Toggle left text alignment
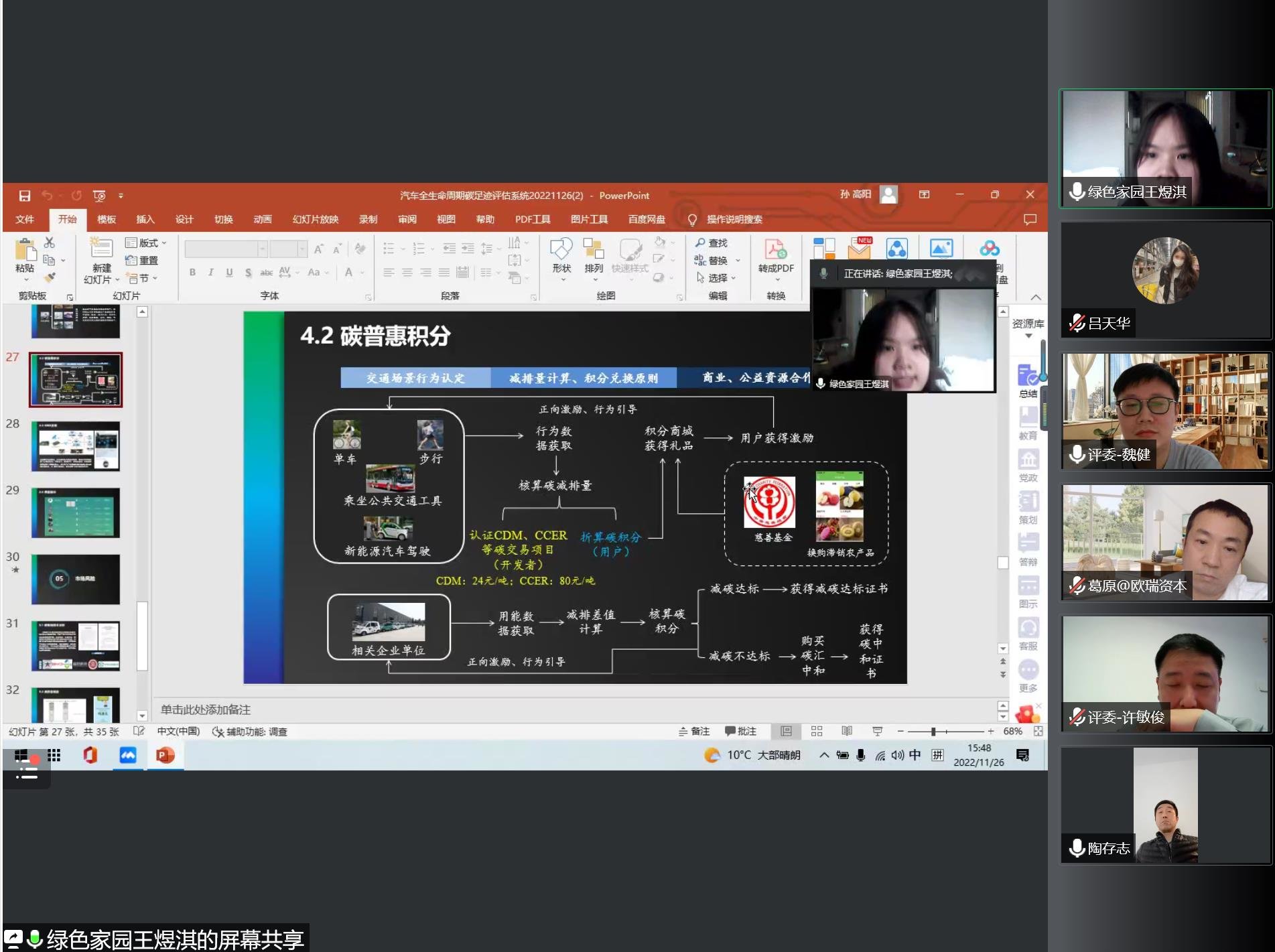Screen dimensions: 1275x952 pyautogui.click(x=389, y=272)
